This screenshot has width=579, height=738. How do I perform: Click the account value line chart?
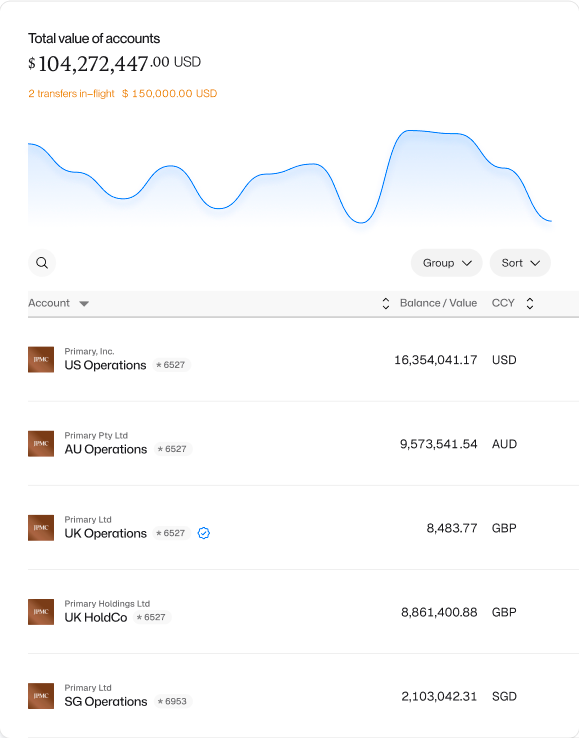tap(290, 179)
